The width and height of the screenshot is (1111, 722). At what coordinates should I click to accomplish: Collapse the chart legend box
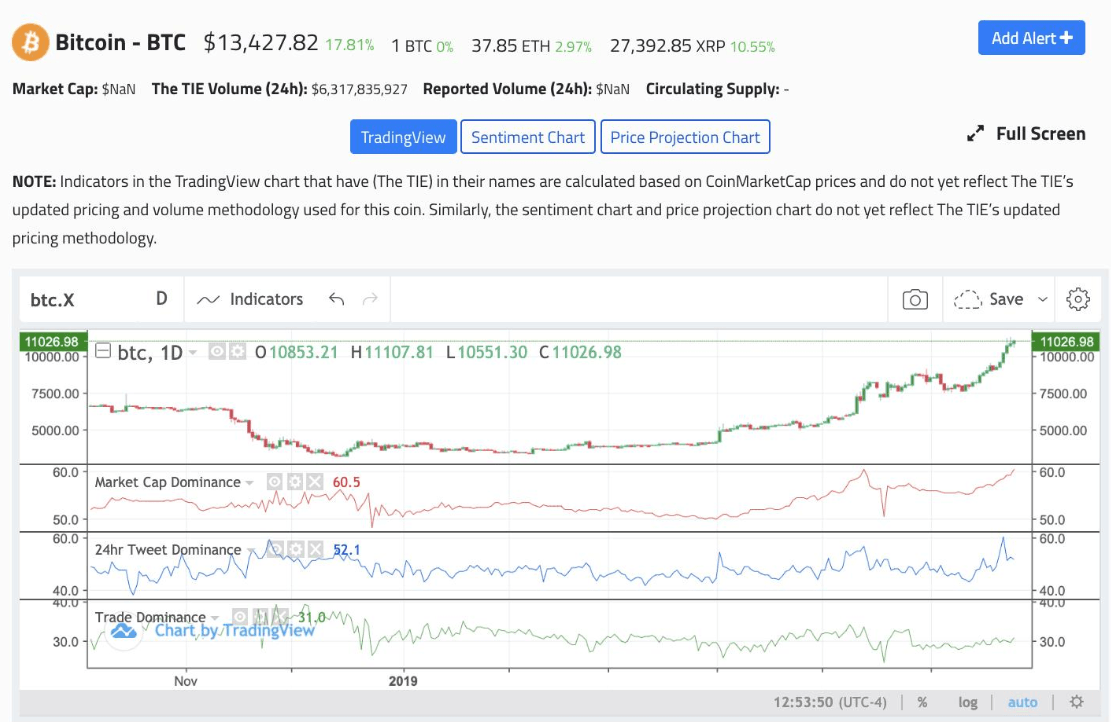[103, 351]
